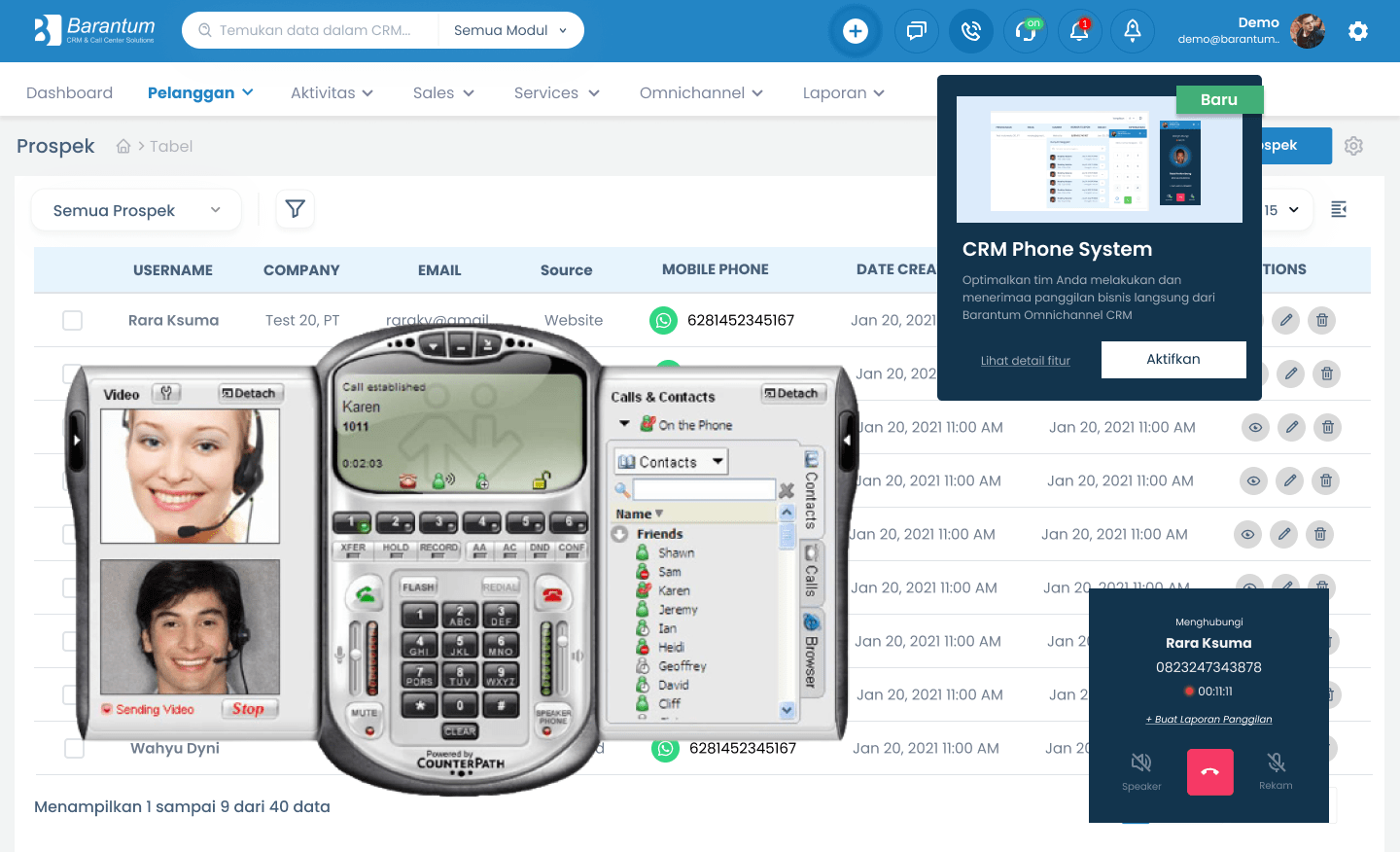Open the Services menu
The height and width of the screenshot is (852, 1400).
557,92
